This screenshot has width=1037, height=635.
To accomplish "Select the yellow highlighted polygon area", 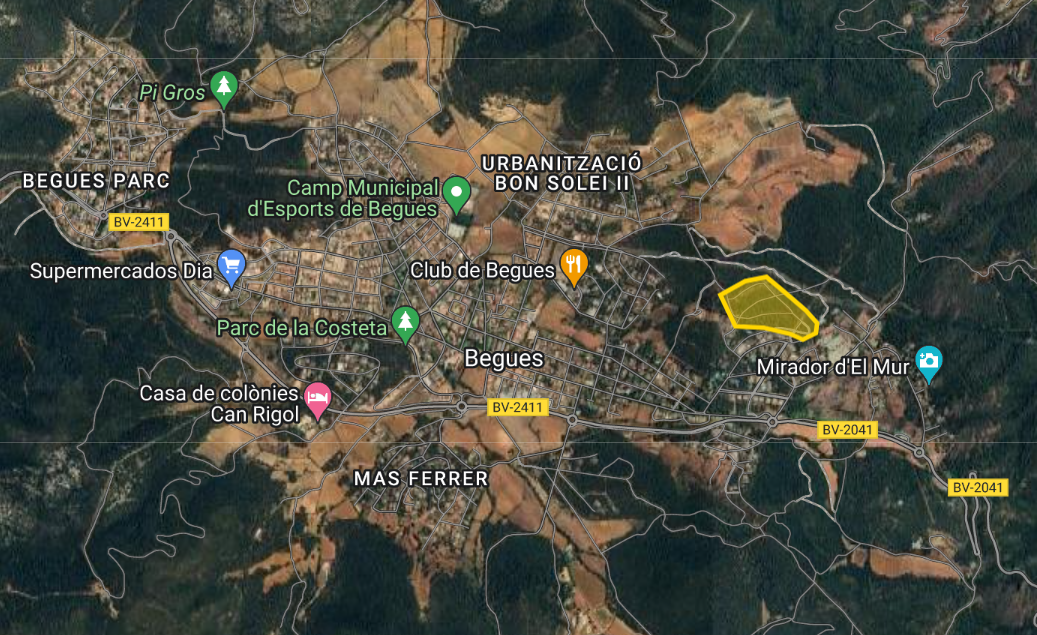I will coord(768,308).
